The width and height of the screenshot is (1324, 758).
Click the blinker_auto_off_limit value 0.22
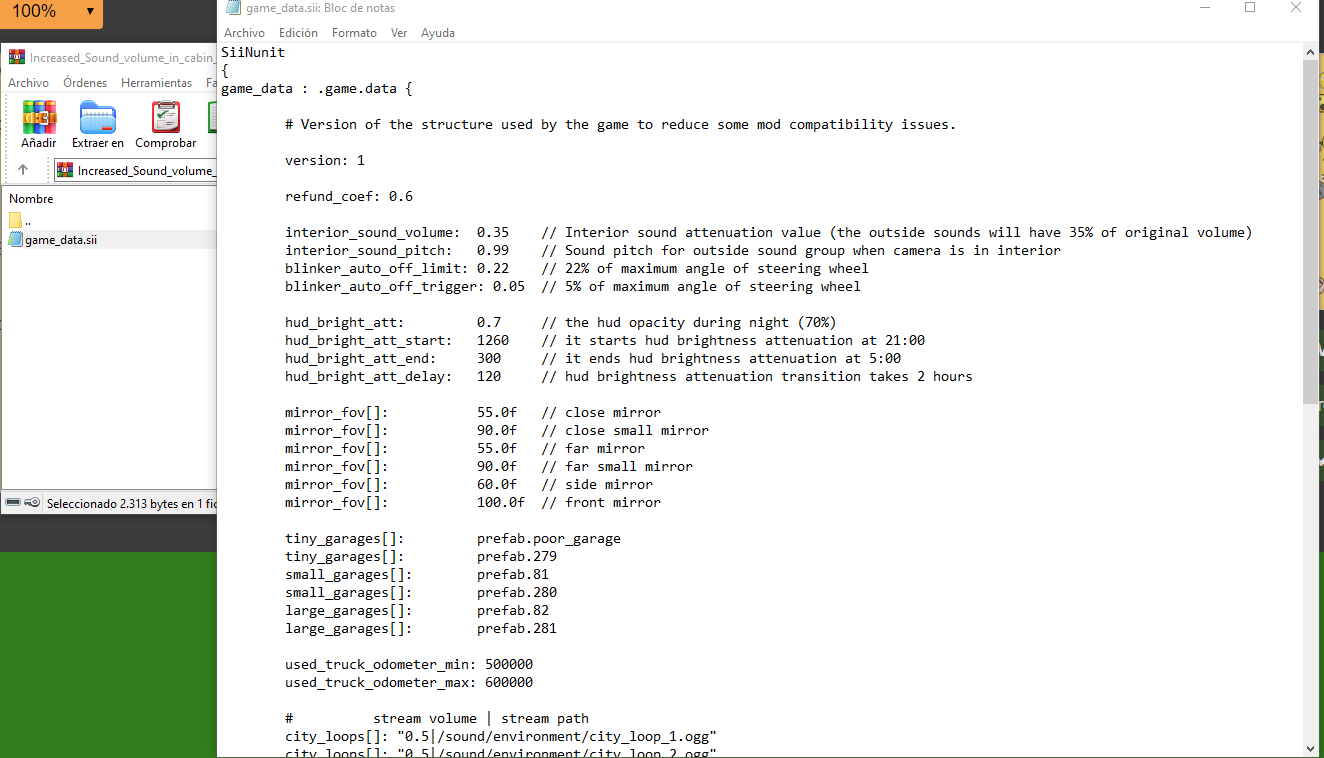pos(493,268)
